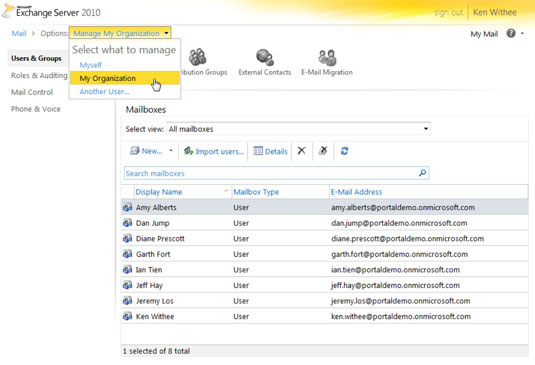Image resolution: width=535 pixels, height=365 pixels.
Task: Select the Jeremy Los name cell
Action: pyautogui.click(x=155, y=301)
